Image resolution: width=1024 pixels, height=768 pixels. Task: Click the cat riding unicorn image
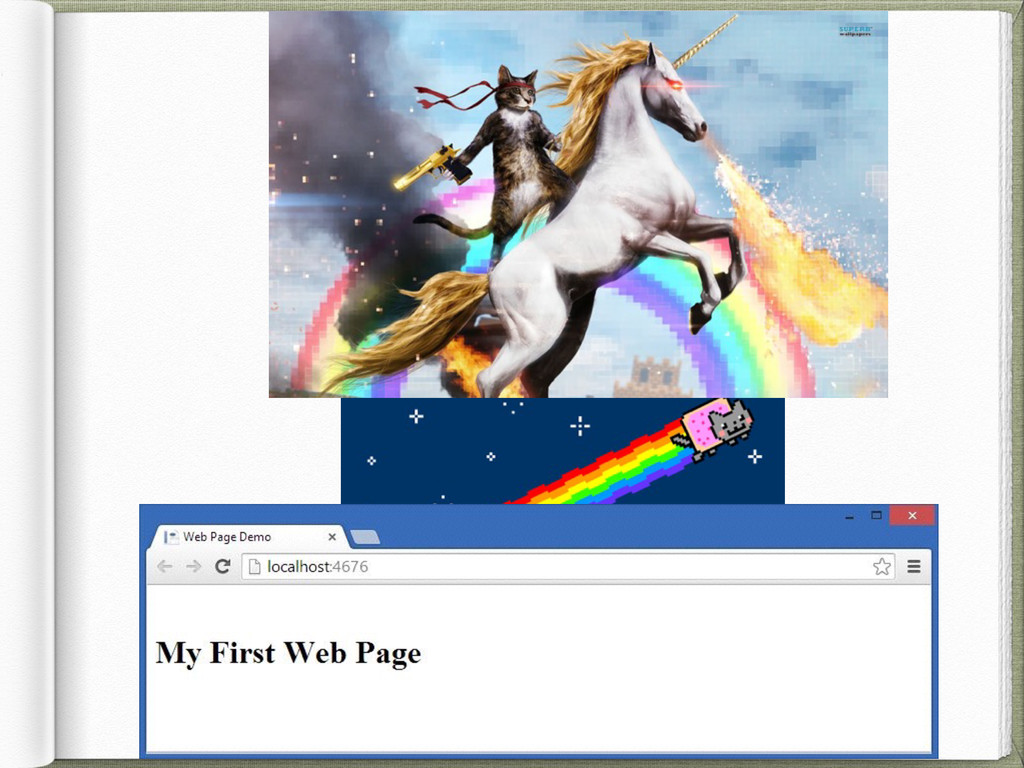coord(578,204)
